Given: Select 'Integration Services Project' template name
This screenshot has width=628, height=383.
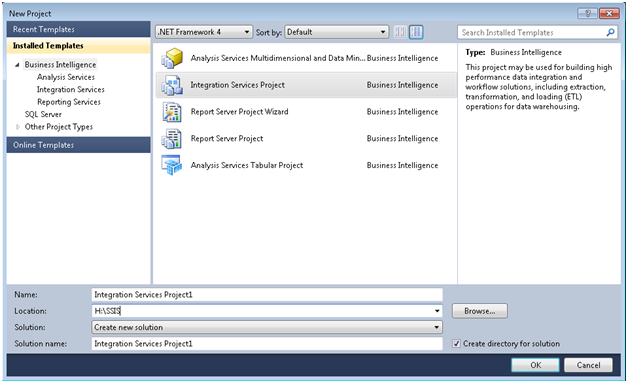Looking at the screenshot, I should pos(238,85).
